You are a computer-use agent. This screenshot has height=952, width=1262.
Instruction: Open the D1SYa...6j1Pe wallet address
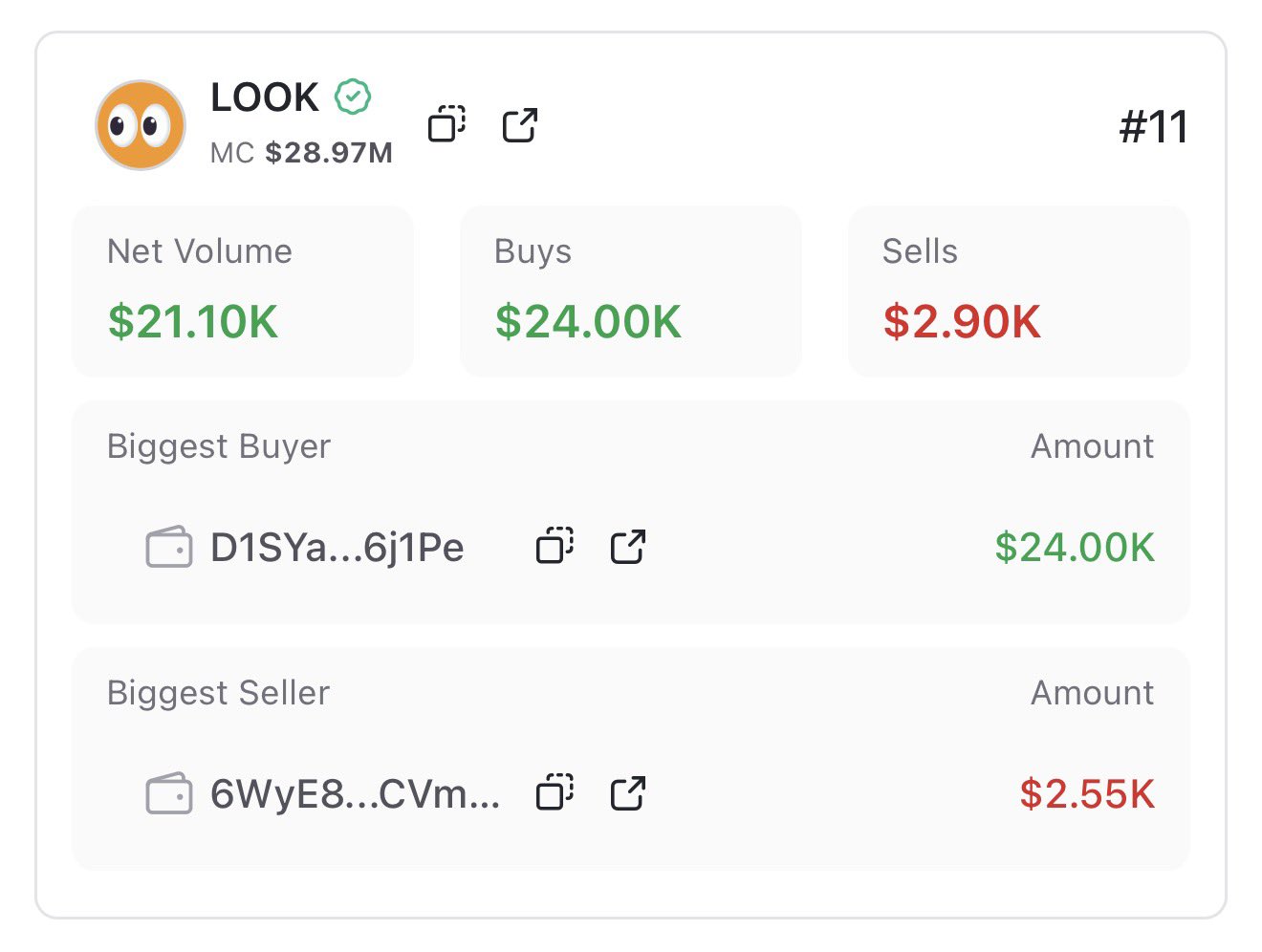click(x=337, y=548)
